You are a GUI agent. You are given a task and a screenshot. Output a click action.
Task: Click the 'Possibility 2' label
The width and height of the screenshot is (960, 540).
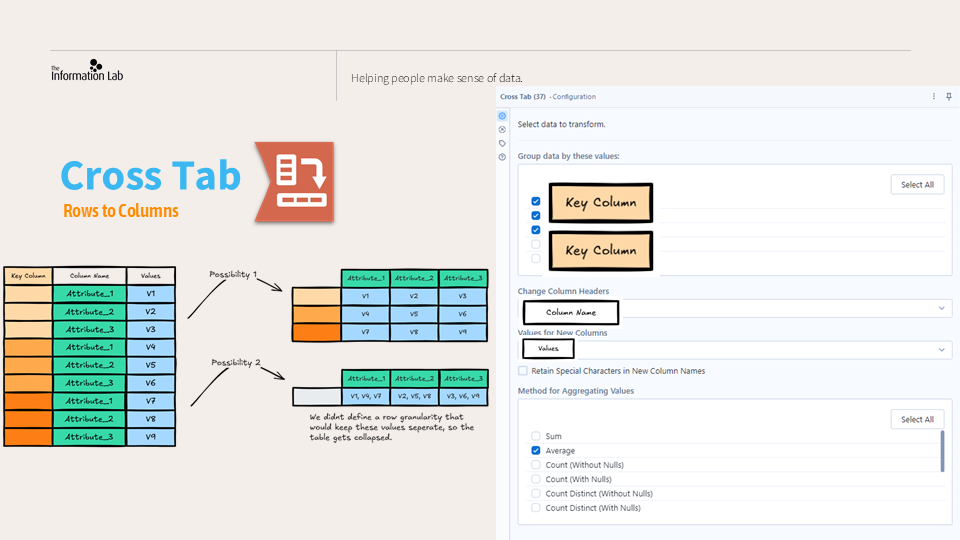[236, 362]
